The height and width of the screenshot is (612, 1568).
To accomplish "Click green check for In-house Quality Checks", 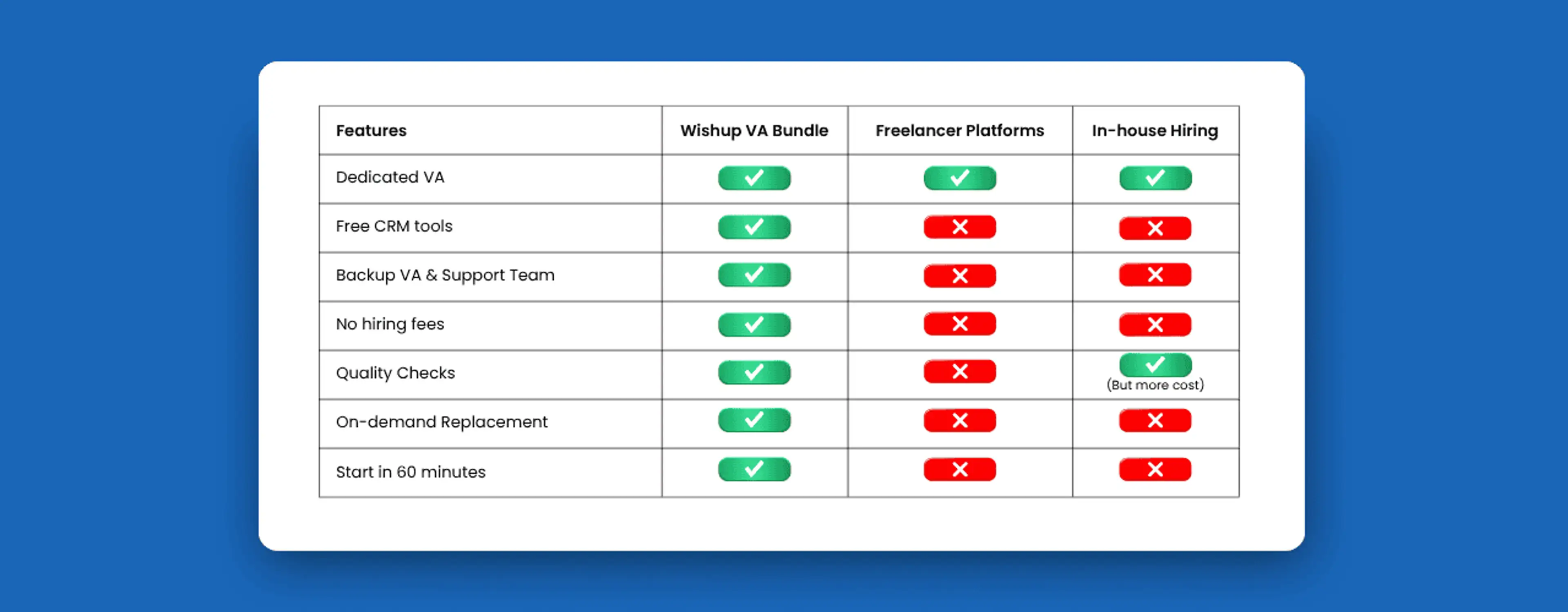I will click(1155, 364).
